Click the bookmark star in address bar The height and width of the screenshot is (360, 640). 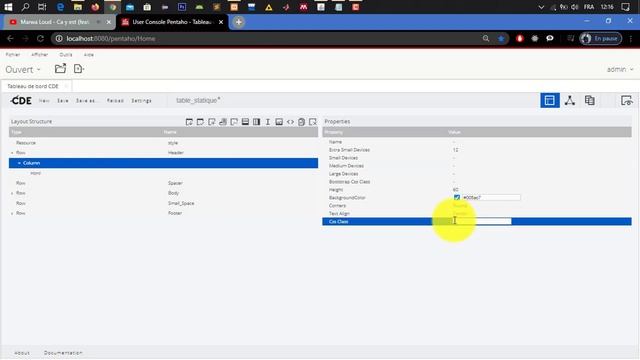(x=501, y=38)
